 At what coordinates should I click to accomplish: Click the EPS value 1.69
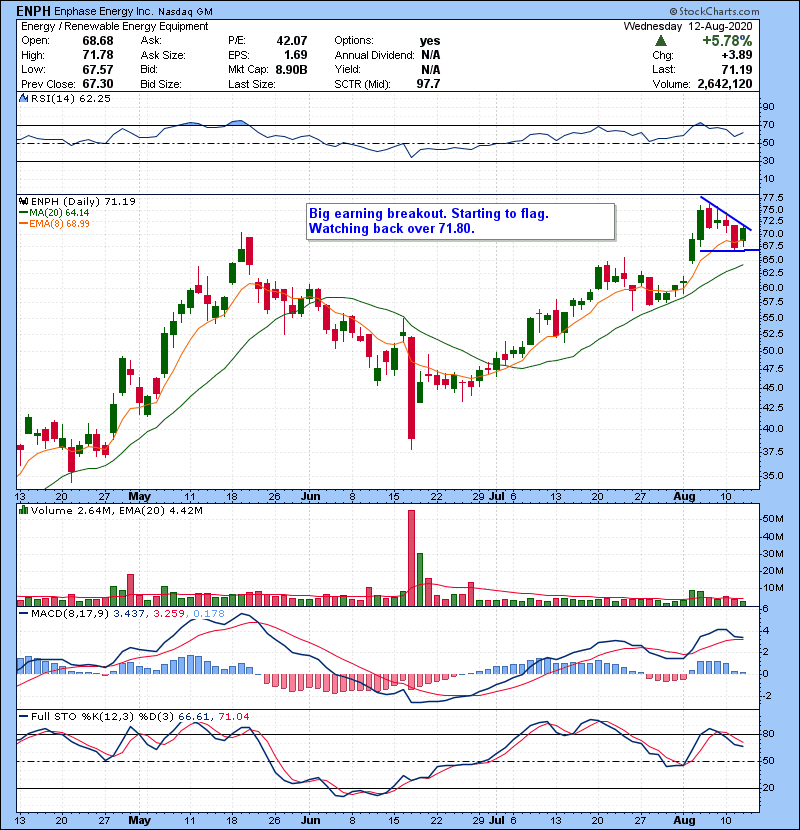click(x=295, y=55)
